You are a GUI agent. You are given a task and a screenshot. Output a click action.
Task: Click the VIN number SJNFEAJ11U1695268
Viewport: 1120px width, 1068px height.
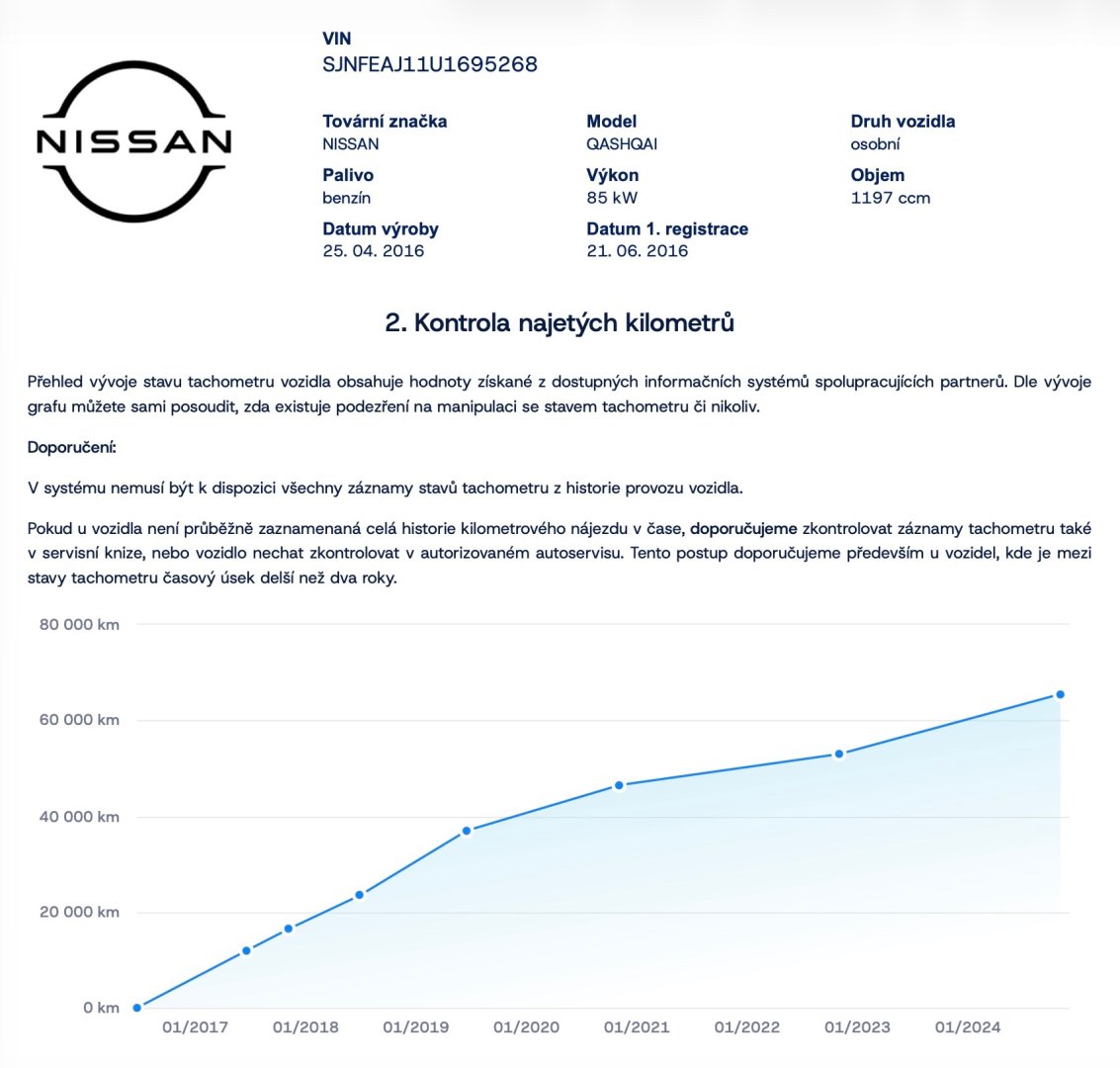coord(430,65)
